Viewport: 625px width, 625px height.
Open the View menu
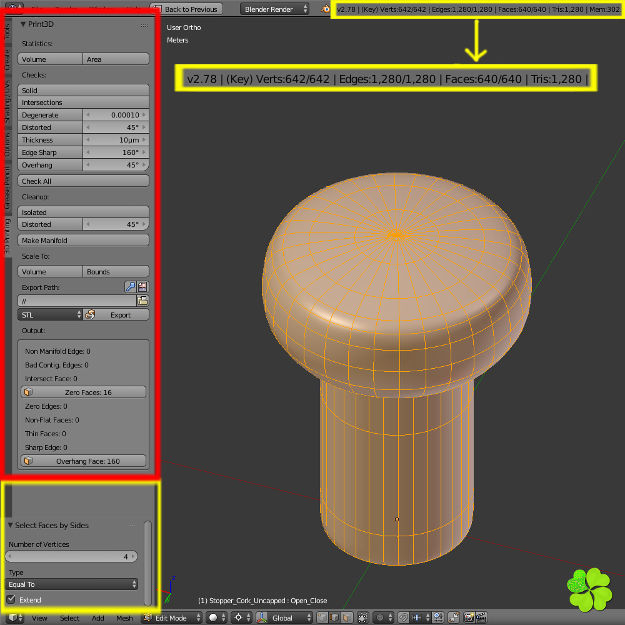point(39,618)
